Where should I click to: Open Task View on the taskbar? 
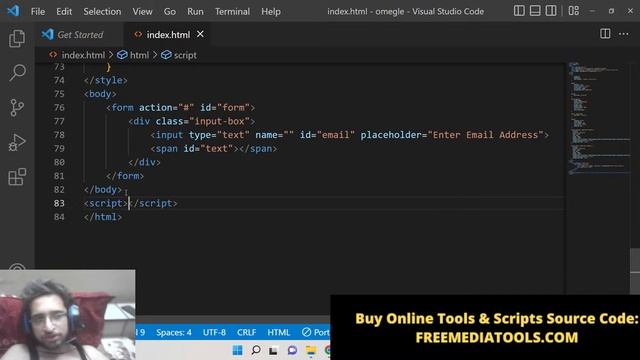pos(273,350)
